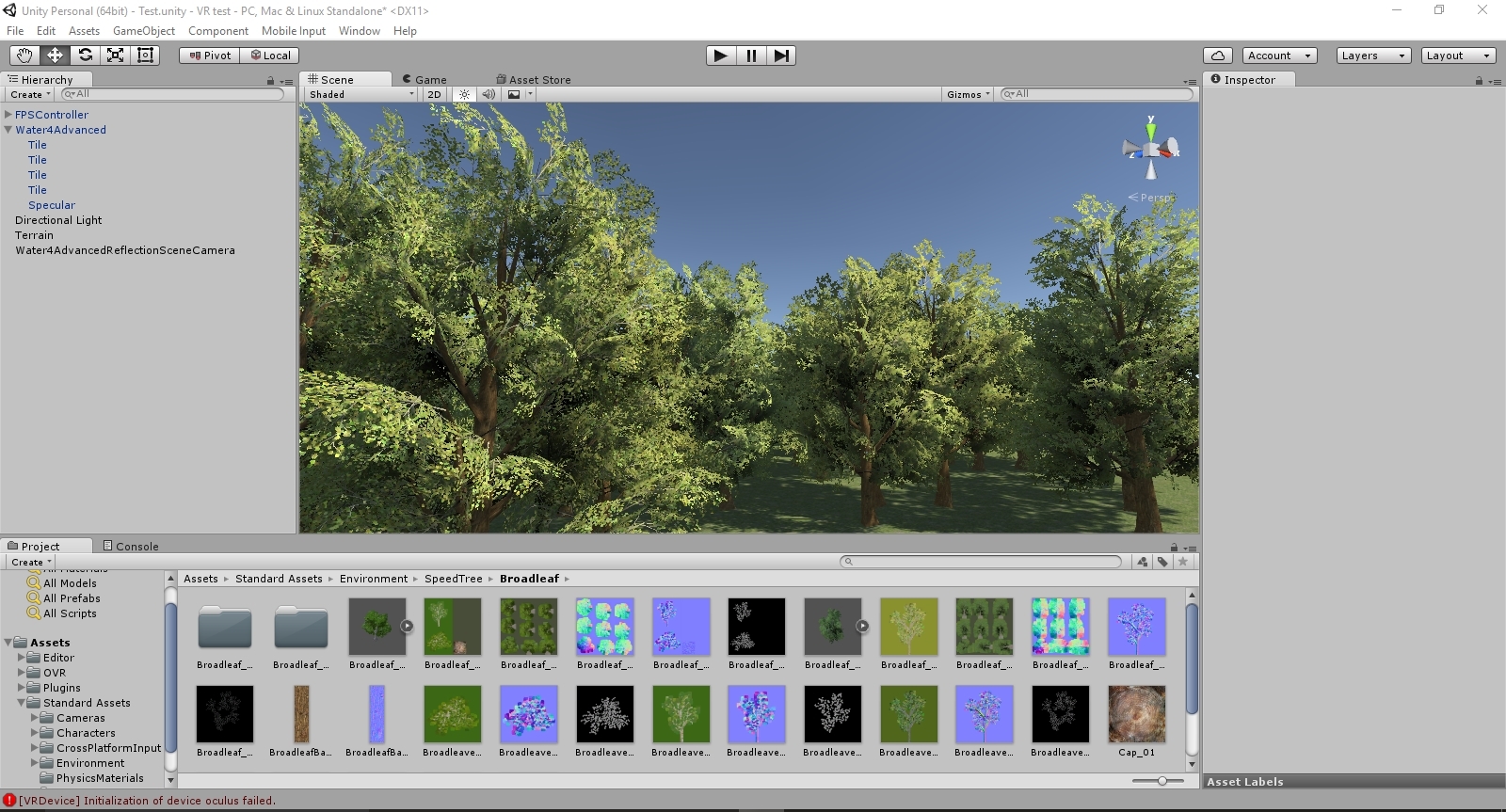Start Play mode
1506x812 pixels.
(x=721, y=56)
